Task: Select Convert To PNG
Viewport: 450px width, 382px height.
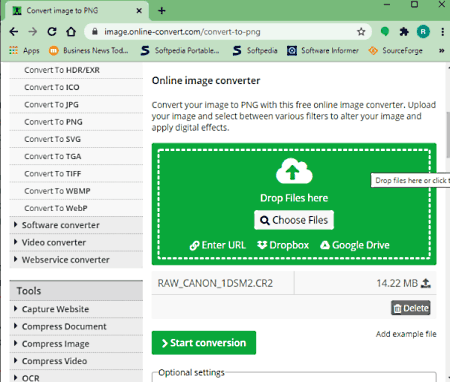Action: 53,122
